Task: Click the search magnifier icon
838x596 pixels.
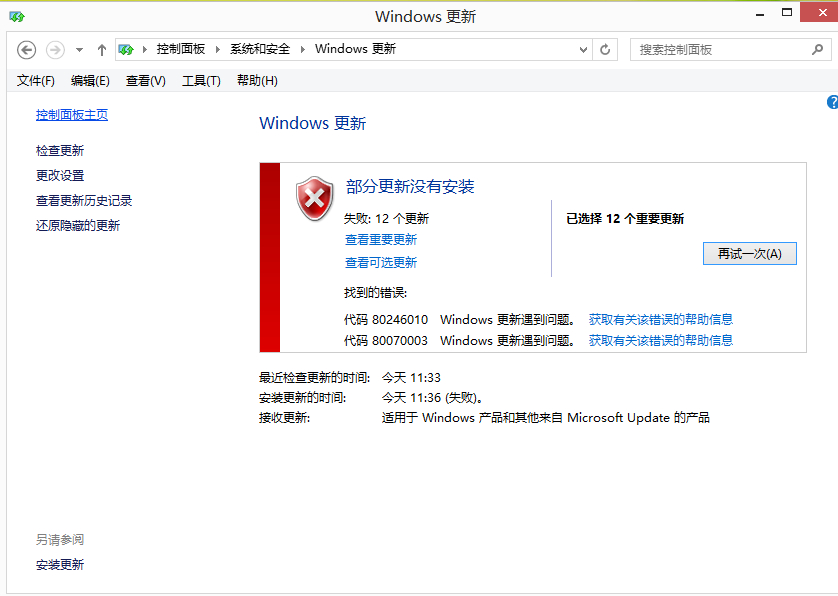Action: (817, 50)
